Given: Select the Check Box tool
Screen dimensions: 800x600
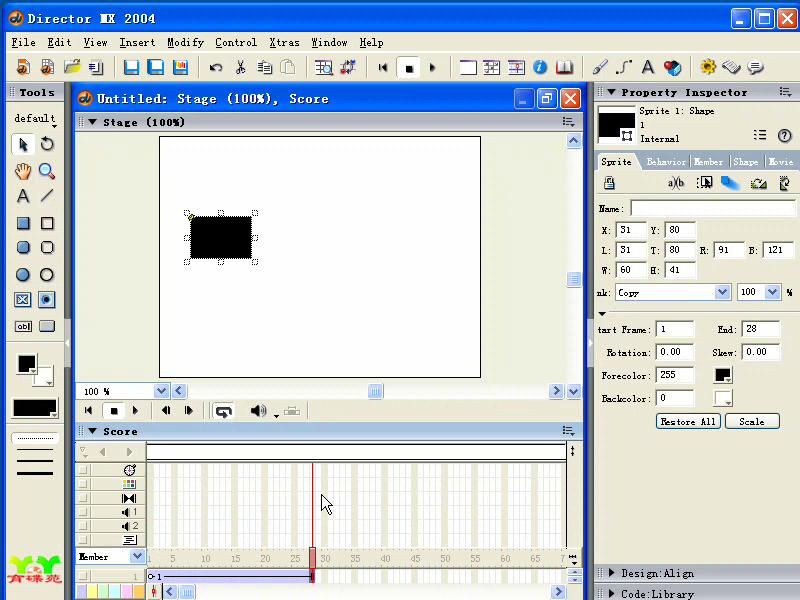Looking at the screenshot, I should [22, 299].
